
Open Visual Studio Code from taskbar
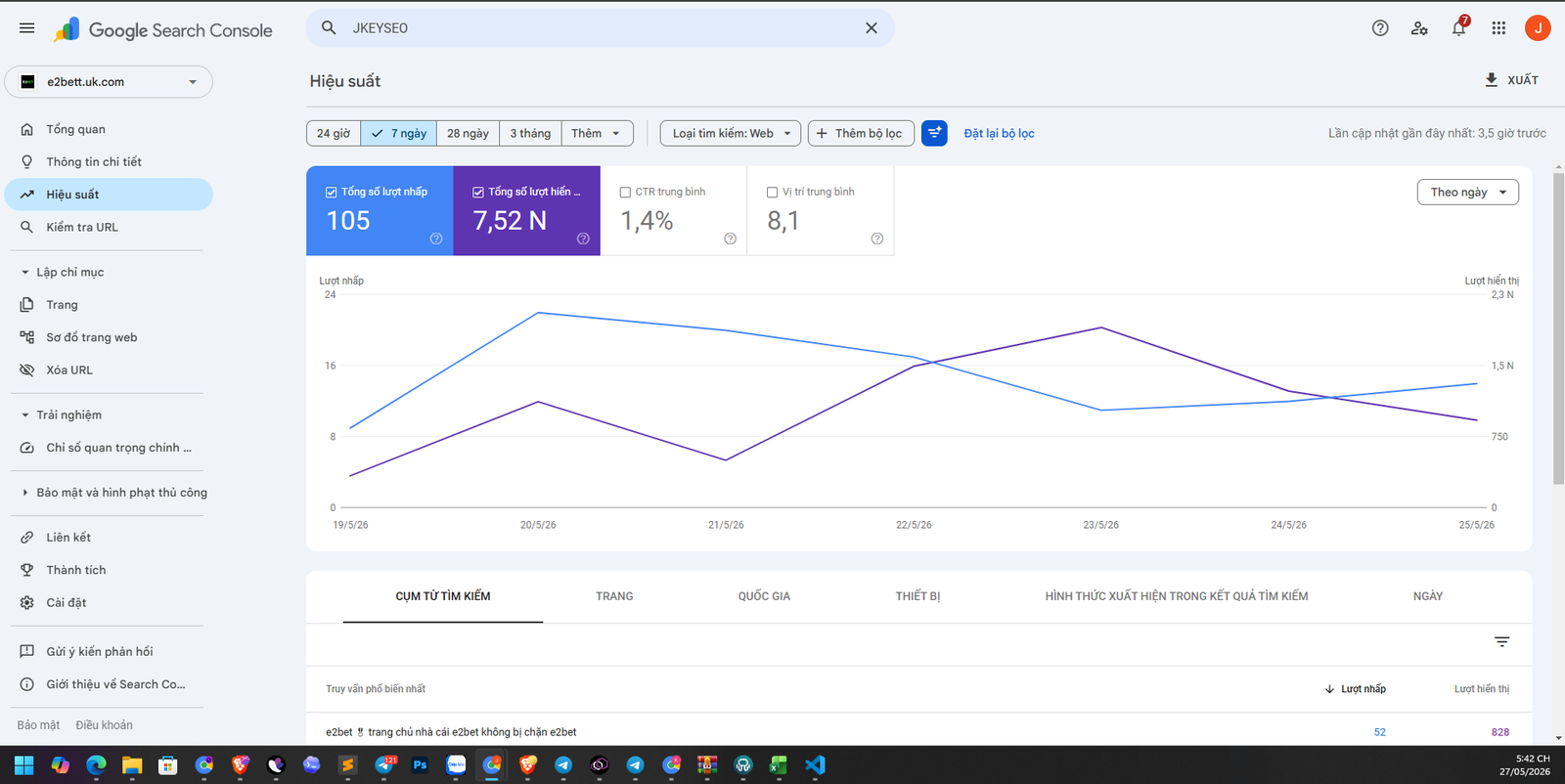[815, 765]
